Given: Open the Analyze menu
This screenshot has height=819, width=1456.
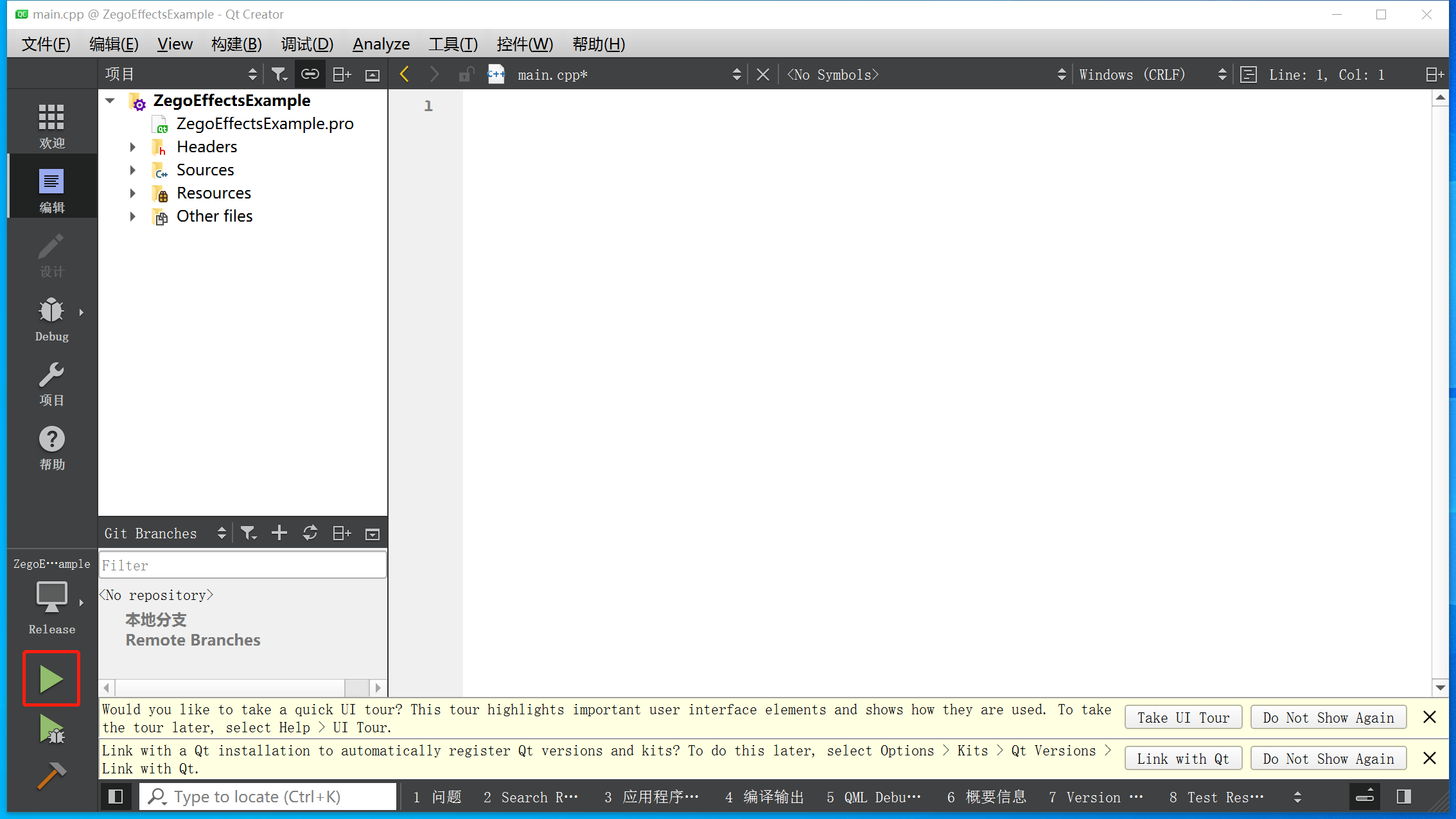Looking at the screenshot, I should pyautogui.click(x=381, y=44).
